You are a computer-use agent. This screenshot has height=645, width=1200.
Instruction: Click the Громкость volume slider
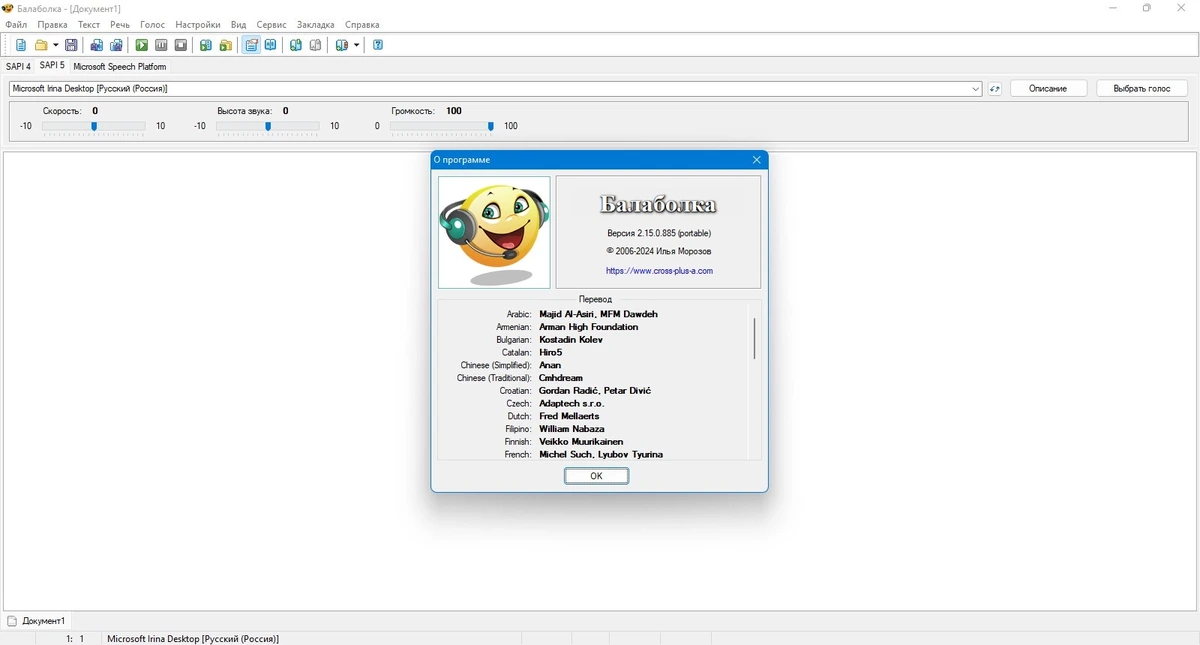[x=440, y=126]
